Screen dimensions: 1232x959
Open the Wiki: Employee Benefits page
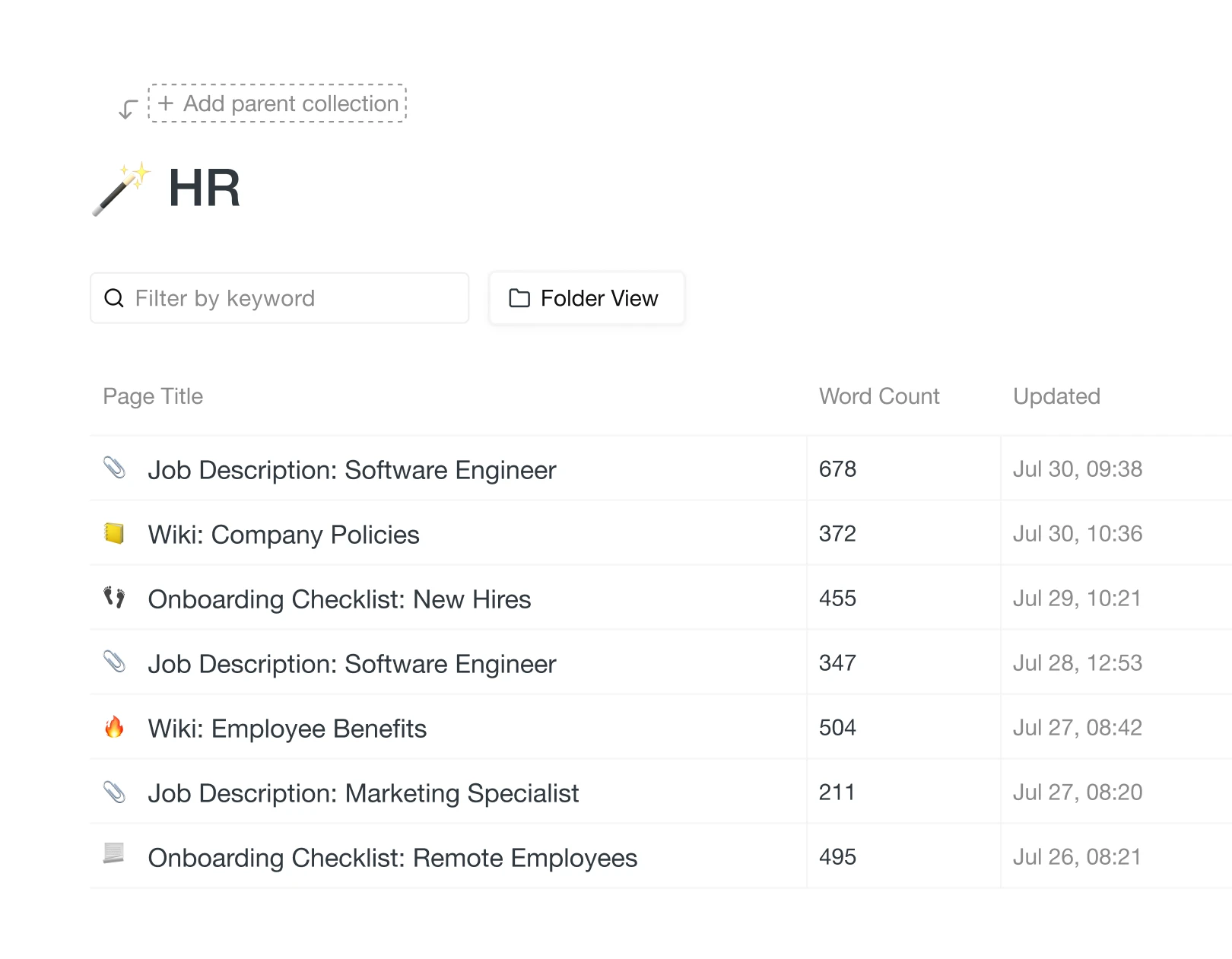pyautogui.click(x=287, y=729)
